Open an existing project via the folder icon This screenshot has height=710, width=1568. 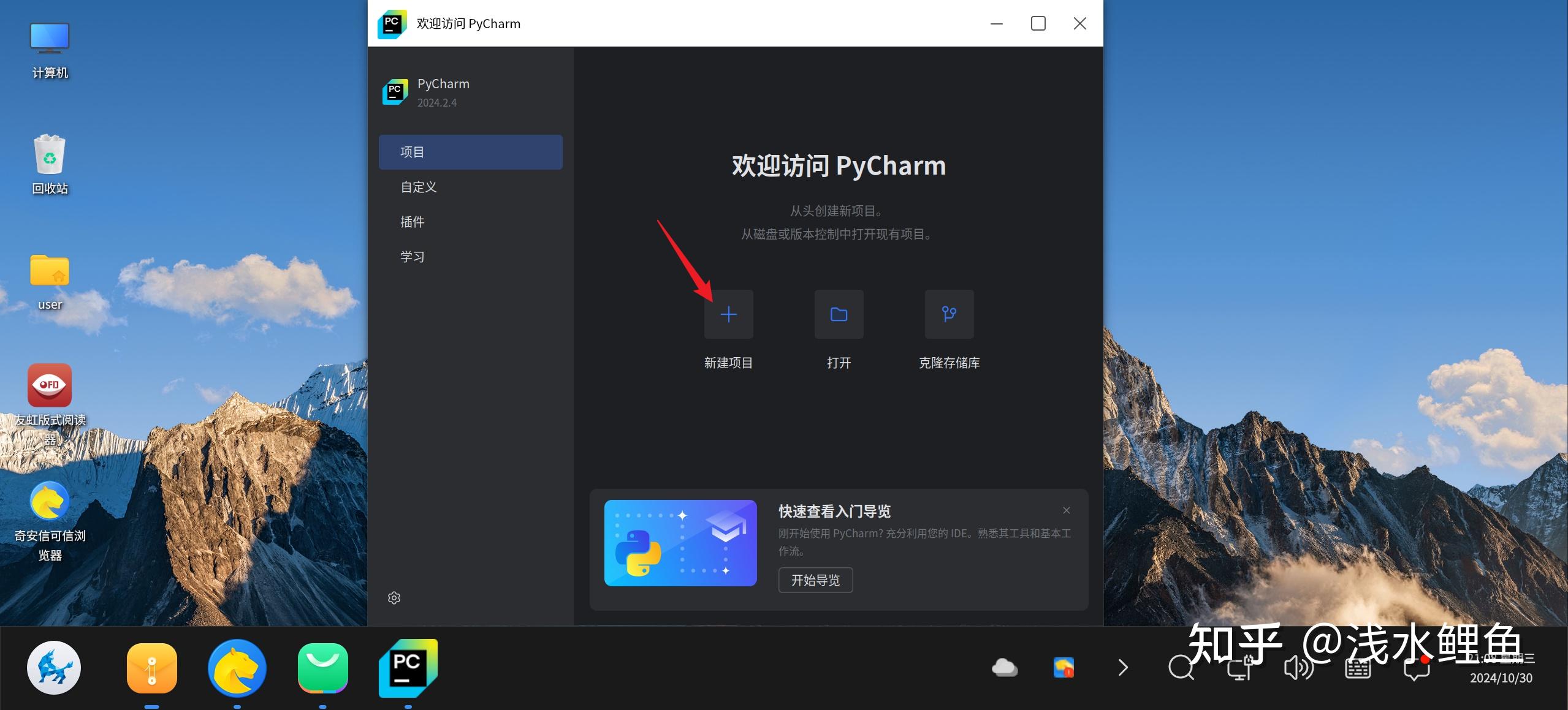pos(839,314)
